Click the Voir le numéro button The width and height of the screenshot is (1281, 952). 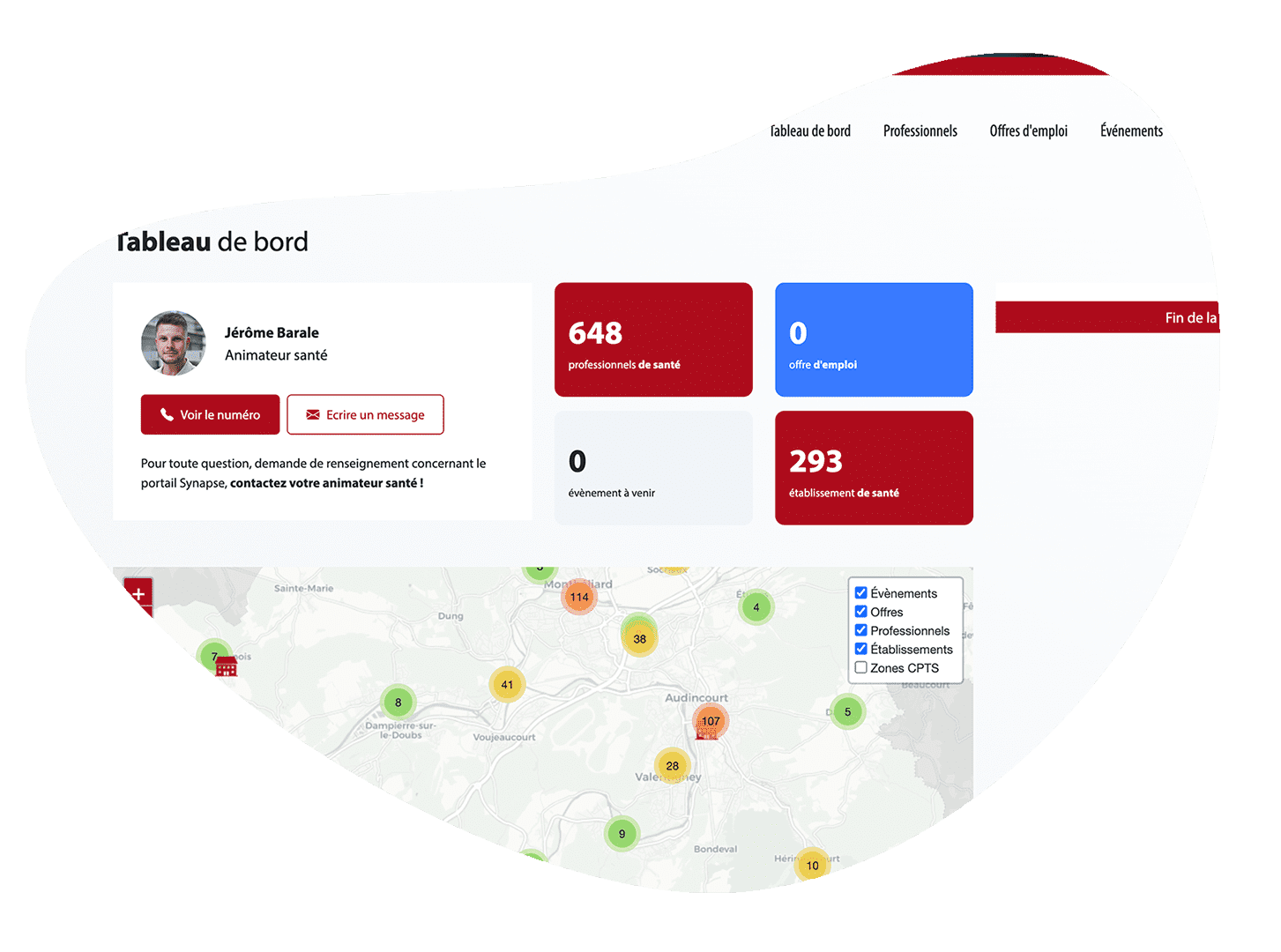coord(210,414)
